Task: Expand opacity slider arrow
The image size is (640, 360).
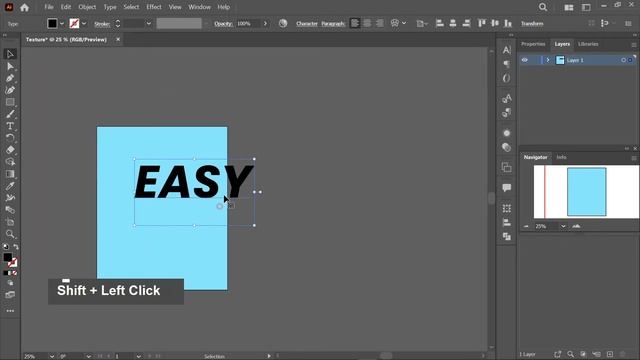Action: 265,24
